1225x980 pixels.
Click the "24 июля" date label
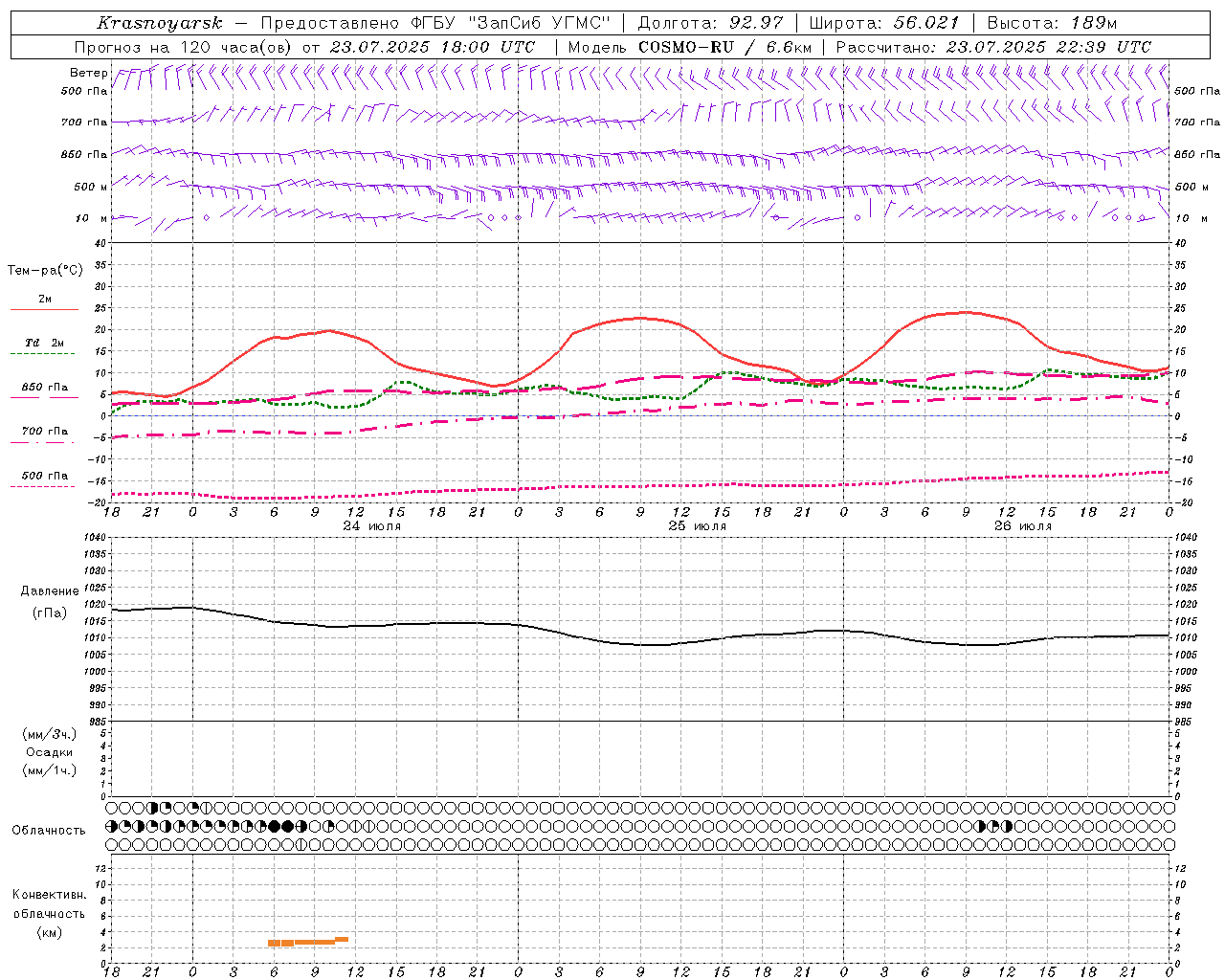(372, 526)
